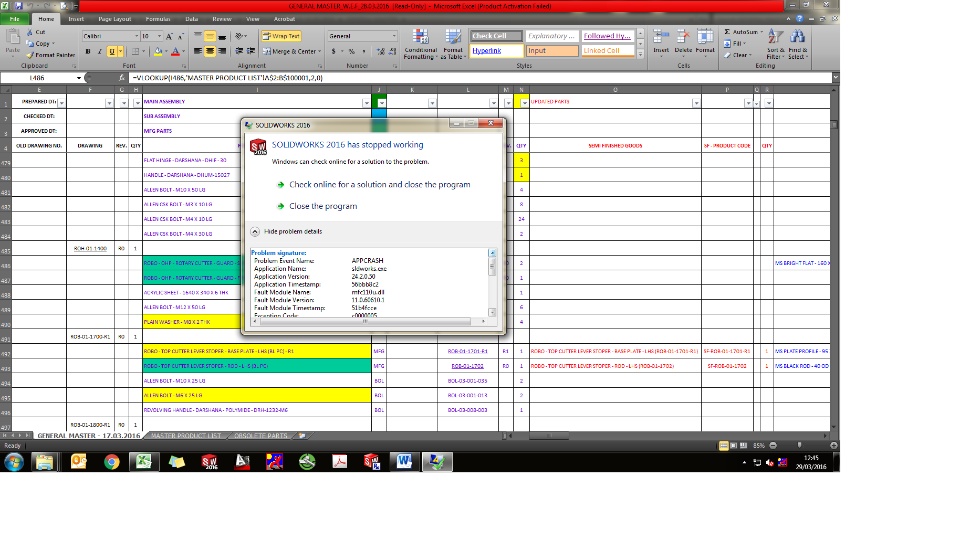Screen dimensions: 960x540
Task: Click the Increase Decimal icon
Action: tap(381, 51)
